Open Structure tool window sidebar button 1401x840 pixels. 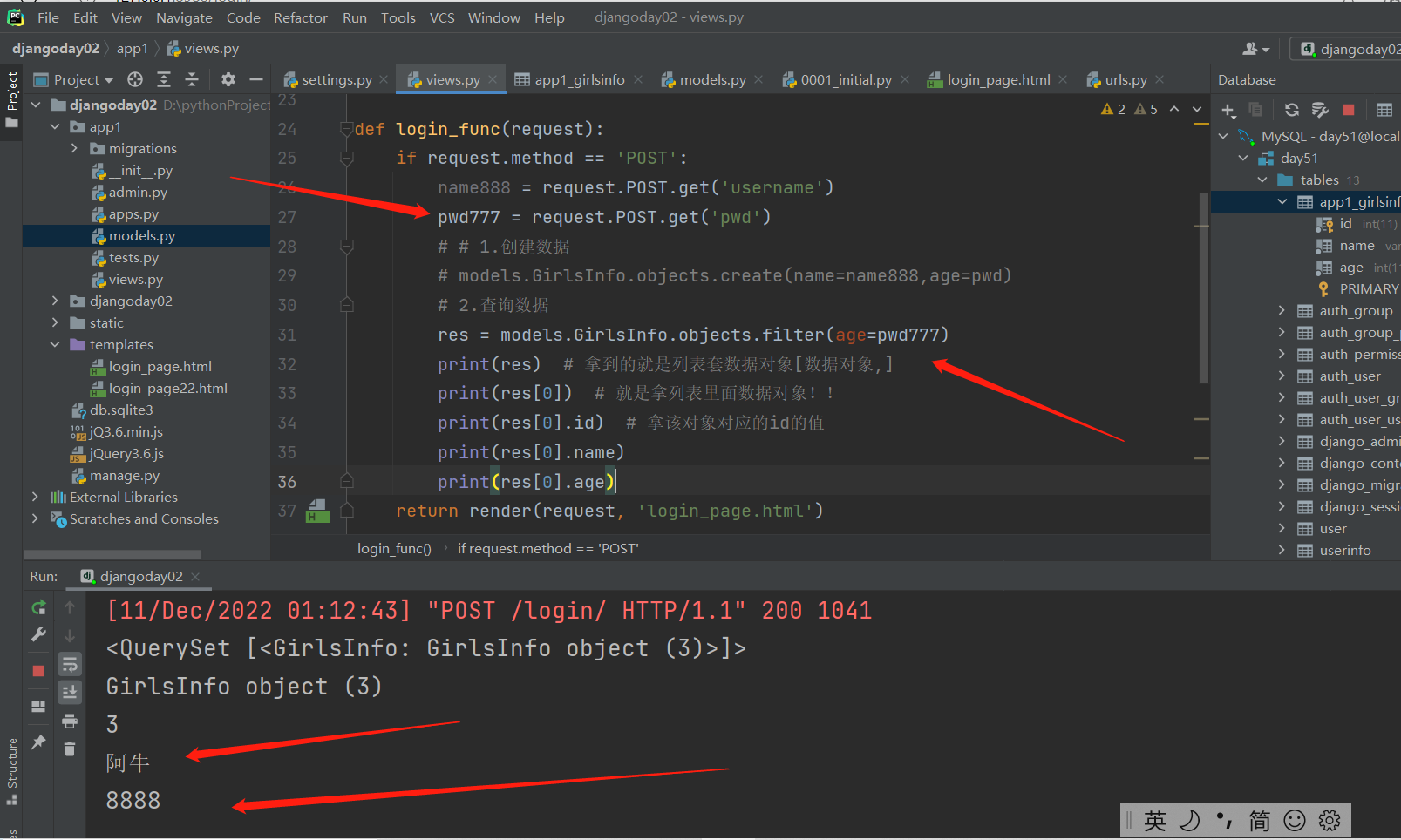(11, 771)
